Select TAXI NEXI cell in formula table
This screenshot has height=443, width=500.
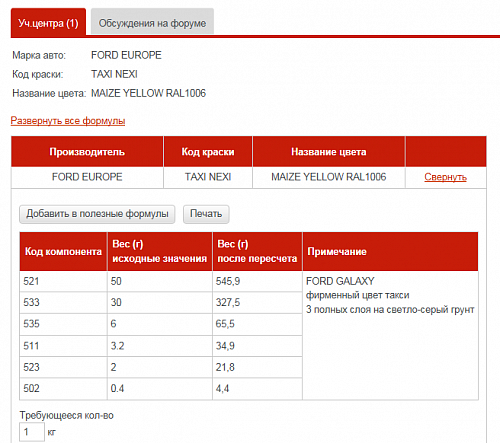click(208, 177)
